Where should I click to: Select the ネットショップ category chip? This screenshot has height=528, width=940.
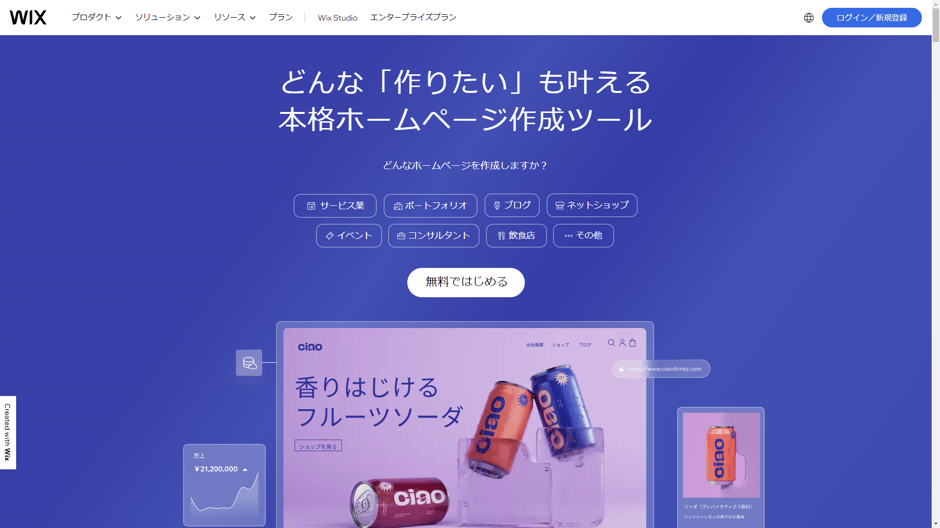[592, 205]
